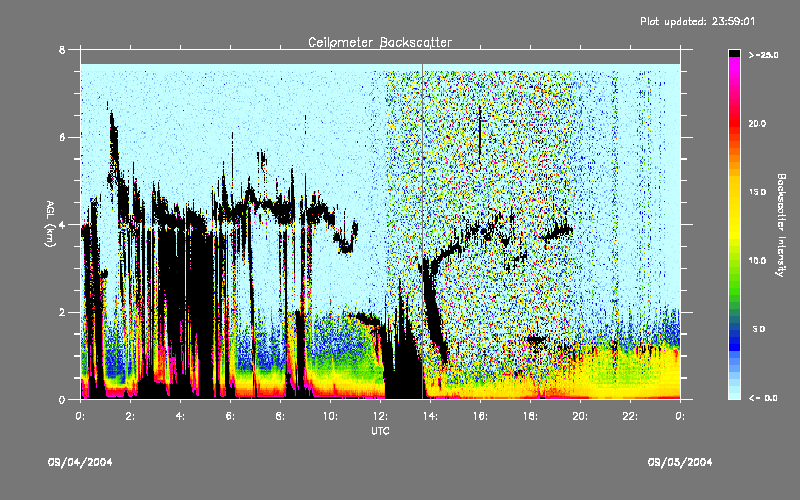Pick the red band of the colorbar
800x500 pixels.
point(734,125)
